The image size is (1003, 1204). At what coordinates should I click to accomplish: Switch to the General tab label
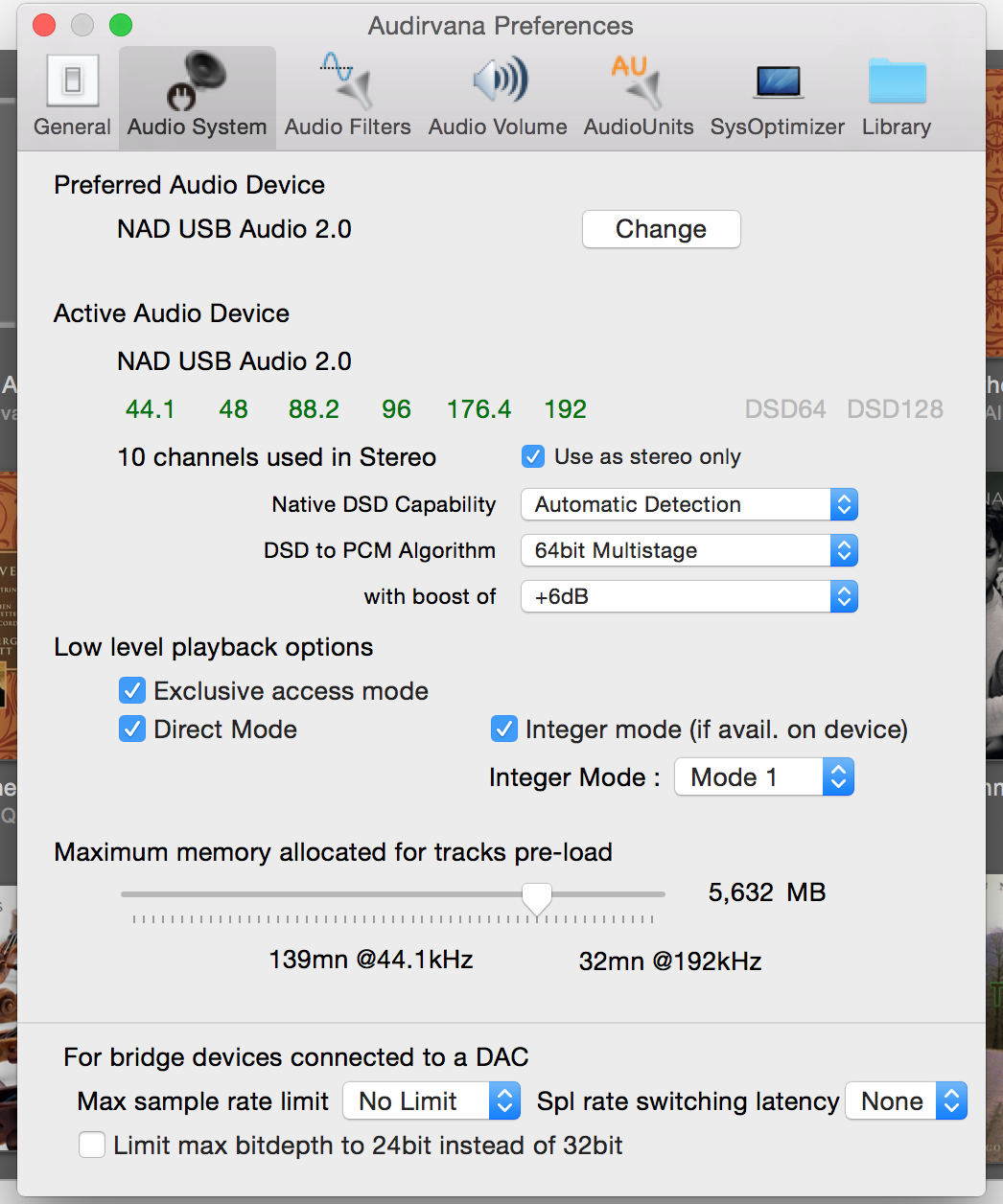click(72, 127)
